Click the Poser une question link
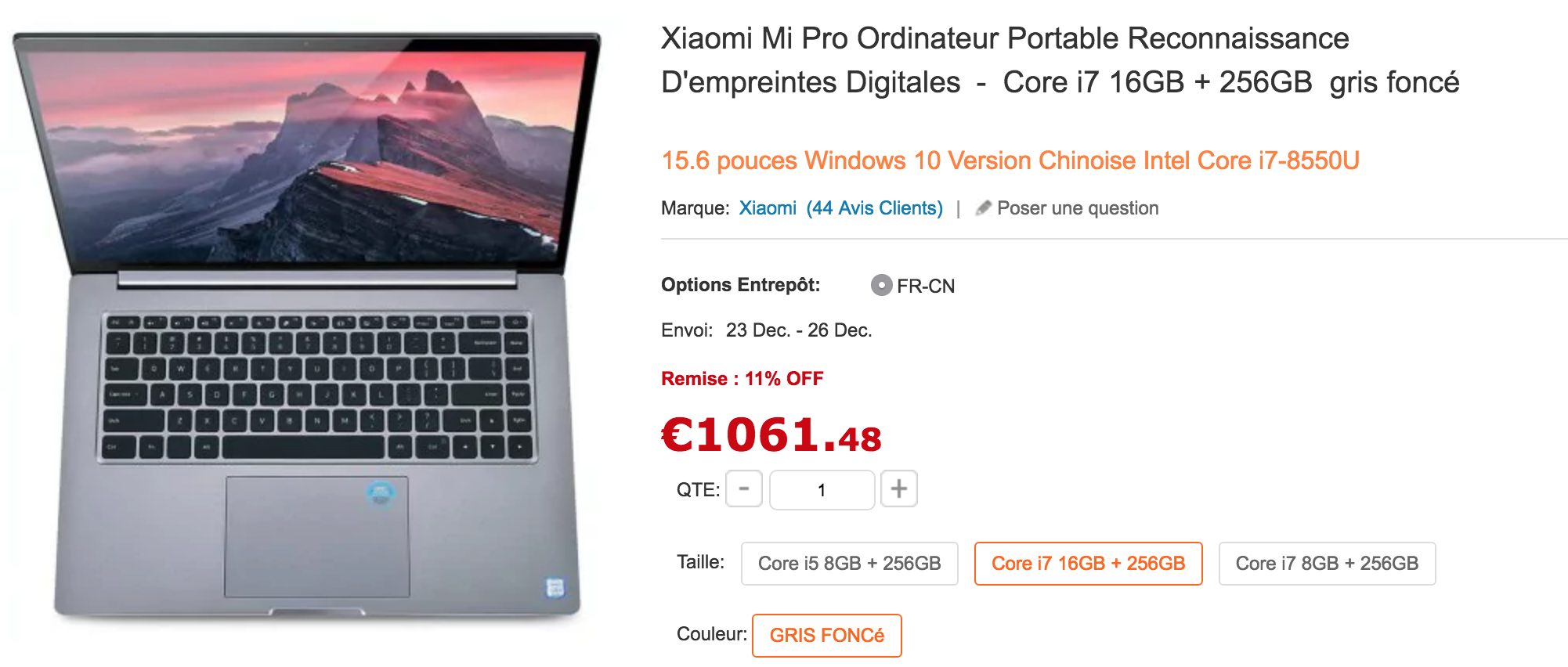 point(1078,208)
